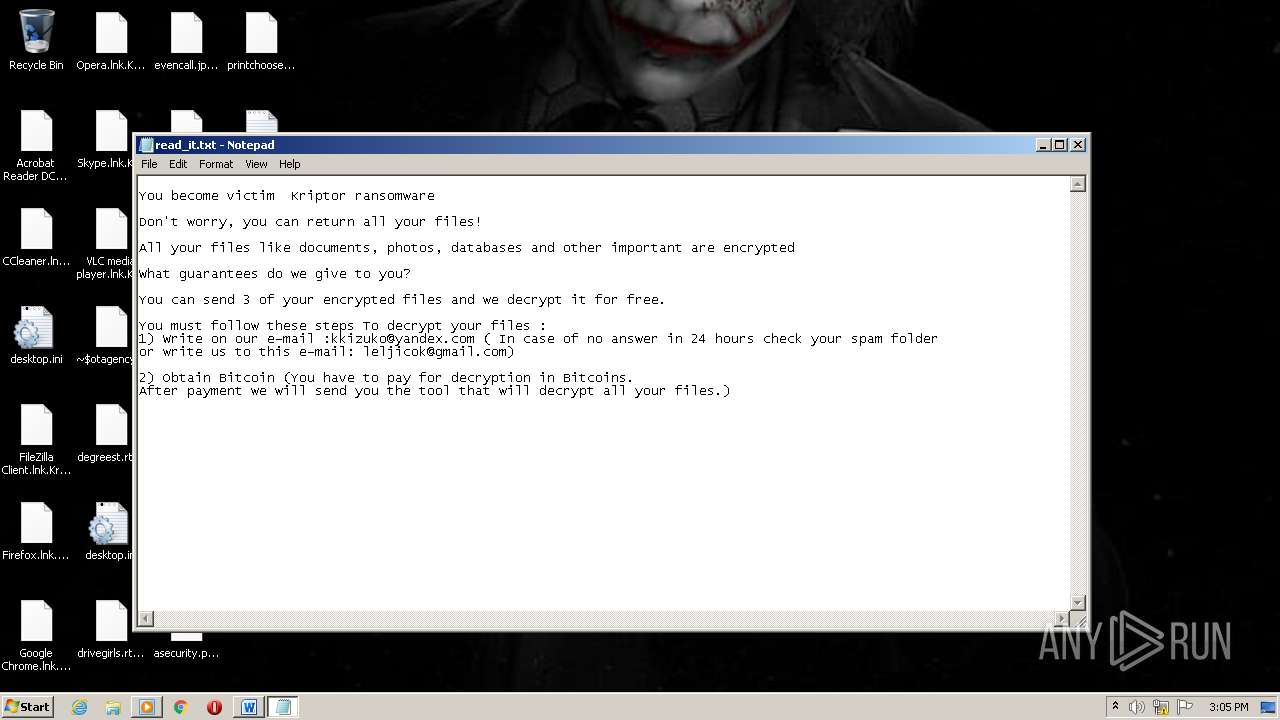Open the File menu in Notepad

(x=149, y=164)
